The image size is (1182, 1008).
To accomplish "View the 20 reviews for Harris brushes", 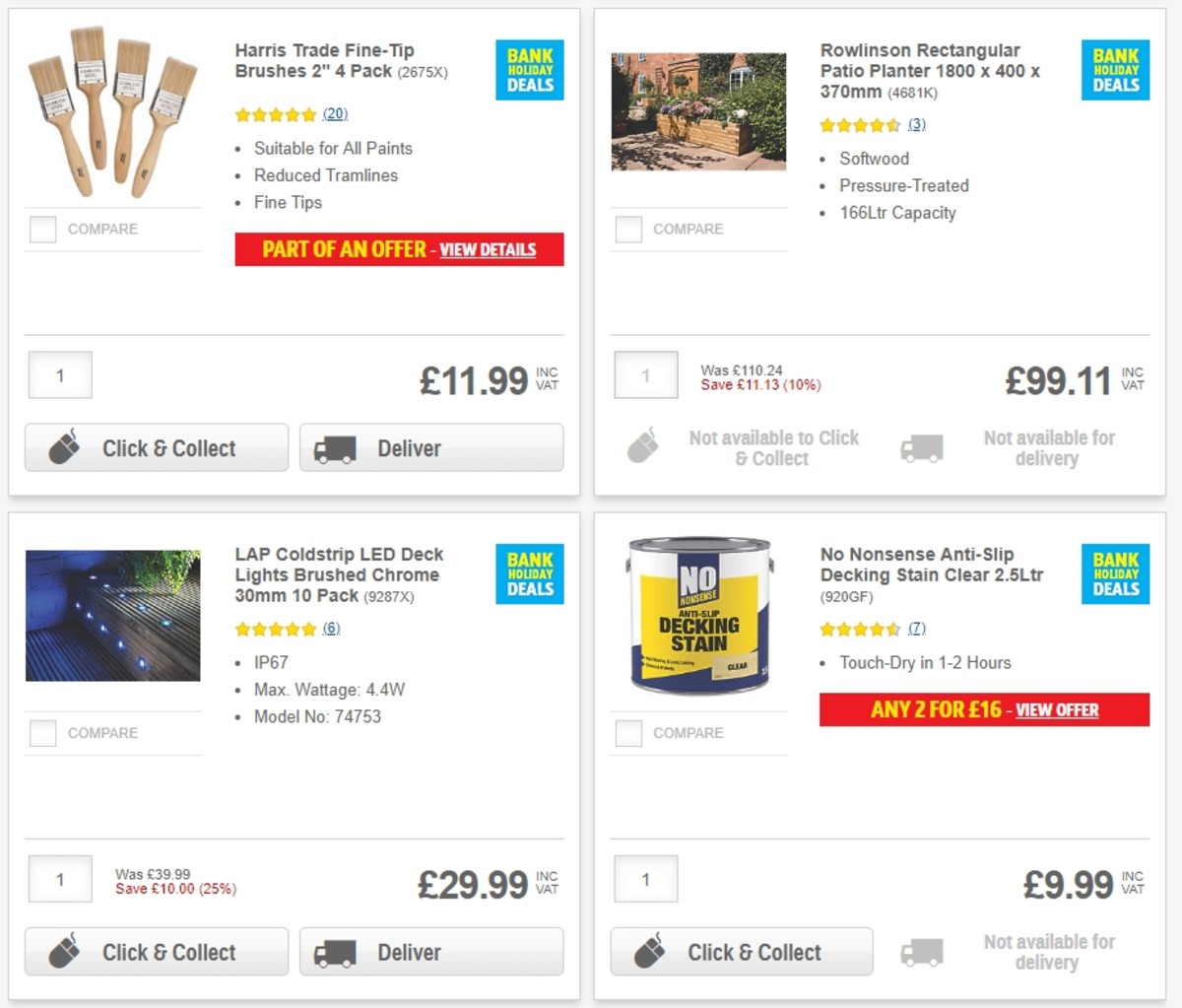I will [x=335, y=114].
